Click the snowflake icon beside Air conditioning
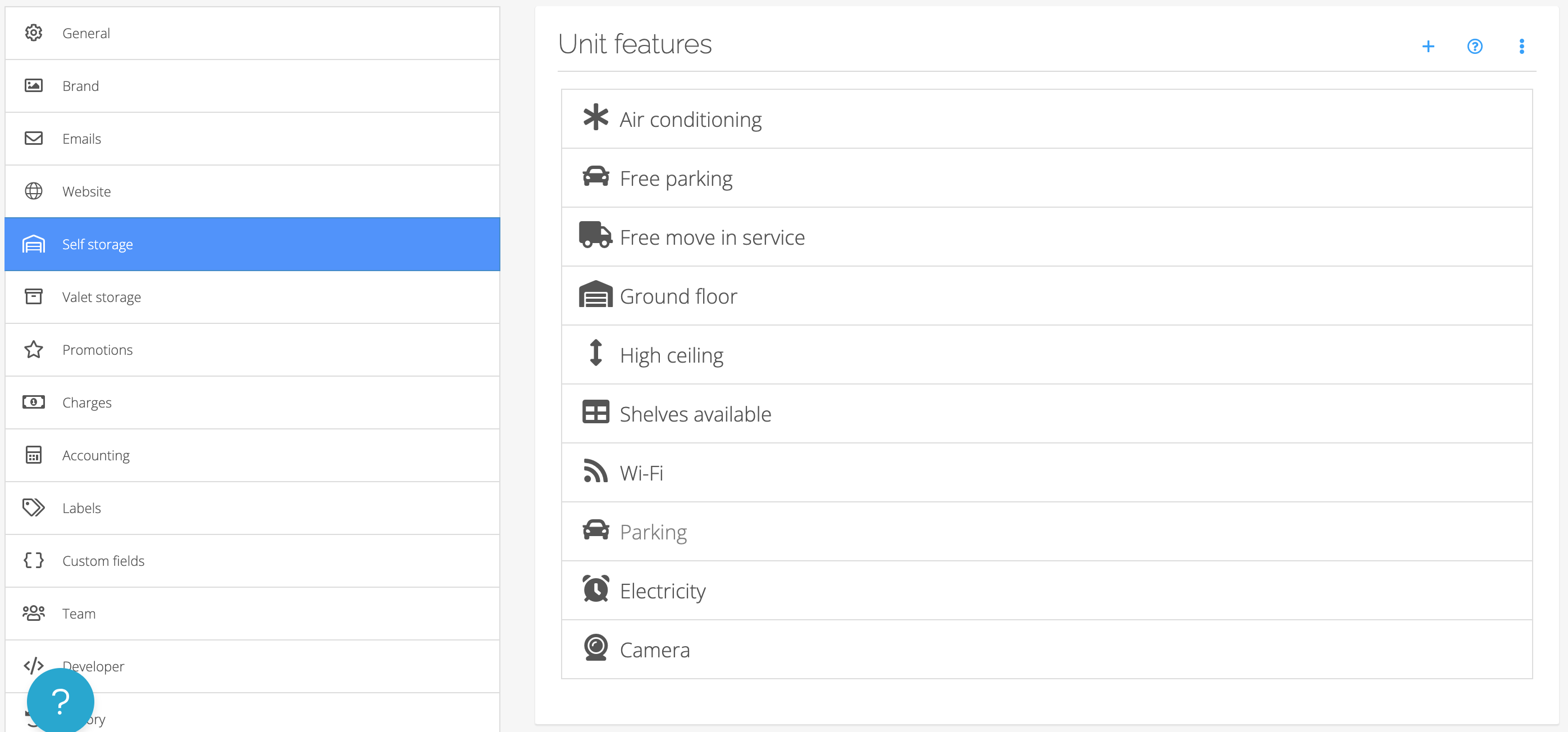Image resolution: width=1568 pixels, height=732 pixels. (595, 117)
